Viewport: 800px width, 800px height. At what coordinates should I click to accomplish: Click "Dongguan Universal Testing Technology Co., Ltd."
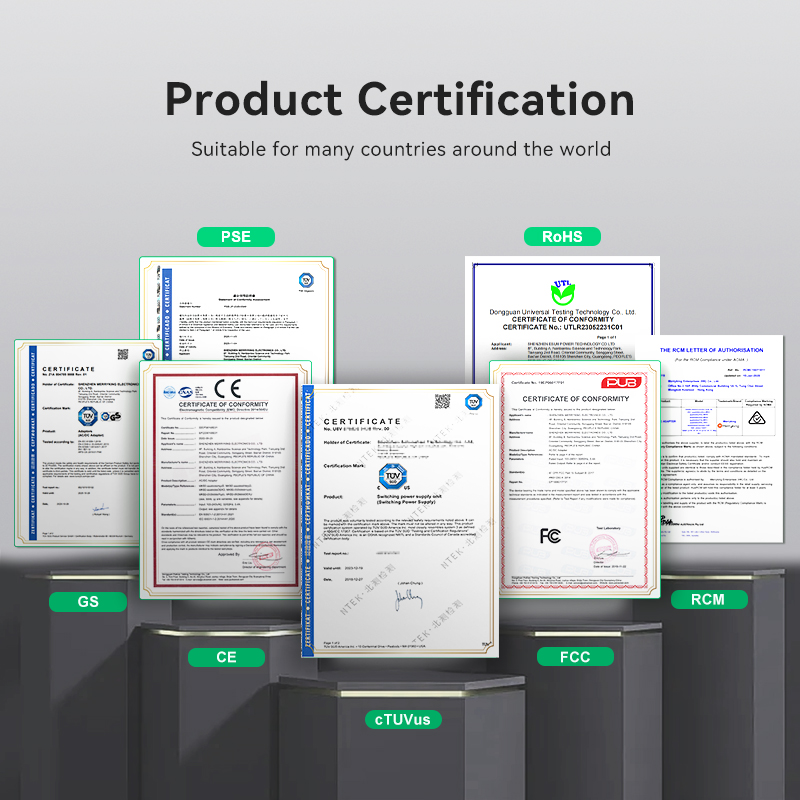[x=562, y=312]
